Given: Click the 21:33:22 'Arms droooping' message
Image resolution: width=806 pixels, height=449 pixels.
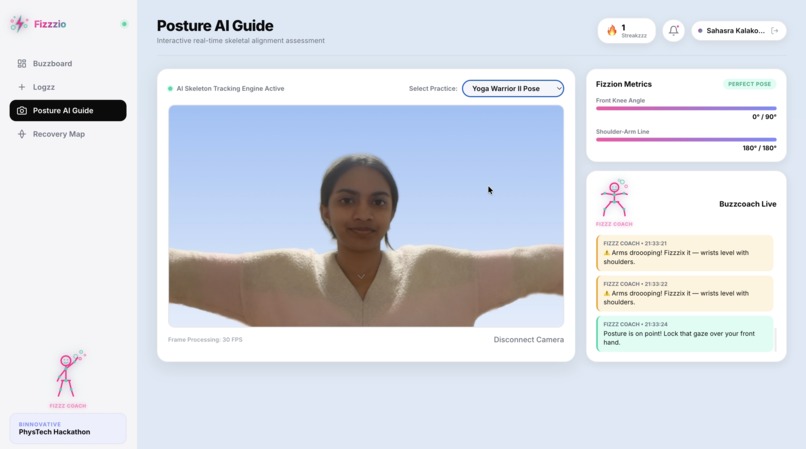Looking at the screenshot, I should coord(685,294).
